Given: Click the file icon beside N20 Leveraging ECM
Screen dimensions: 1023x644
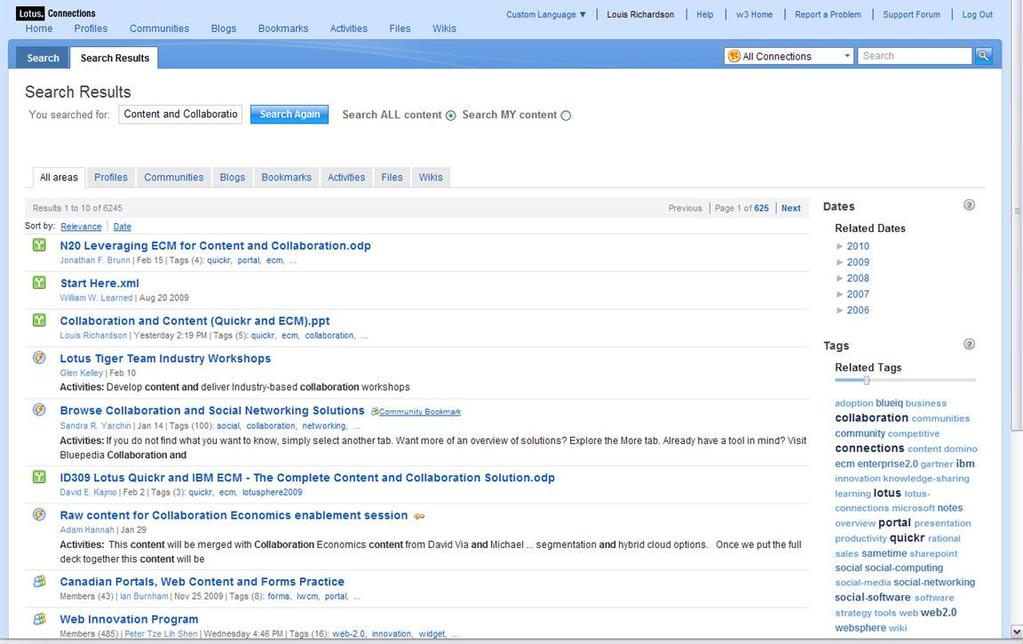Looking at the screenshot, I should click(x=39, y=245).
